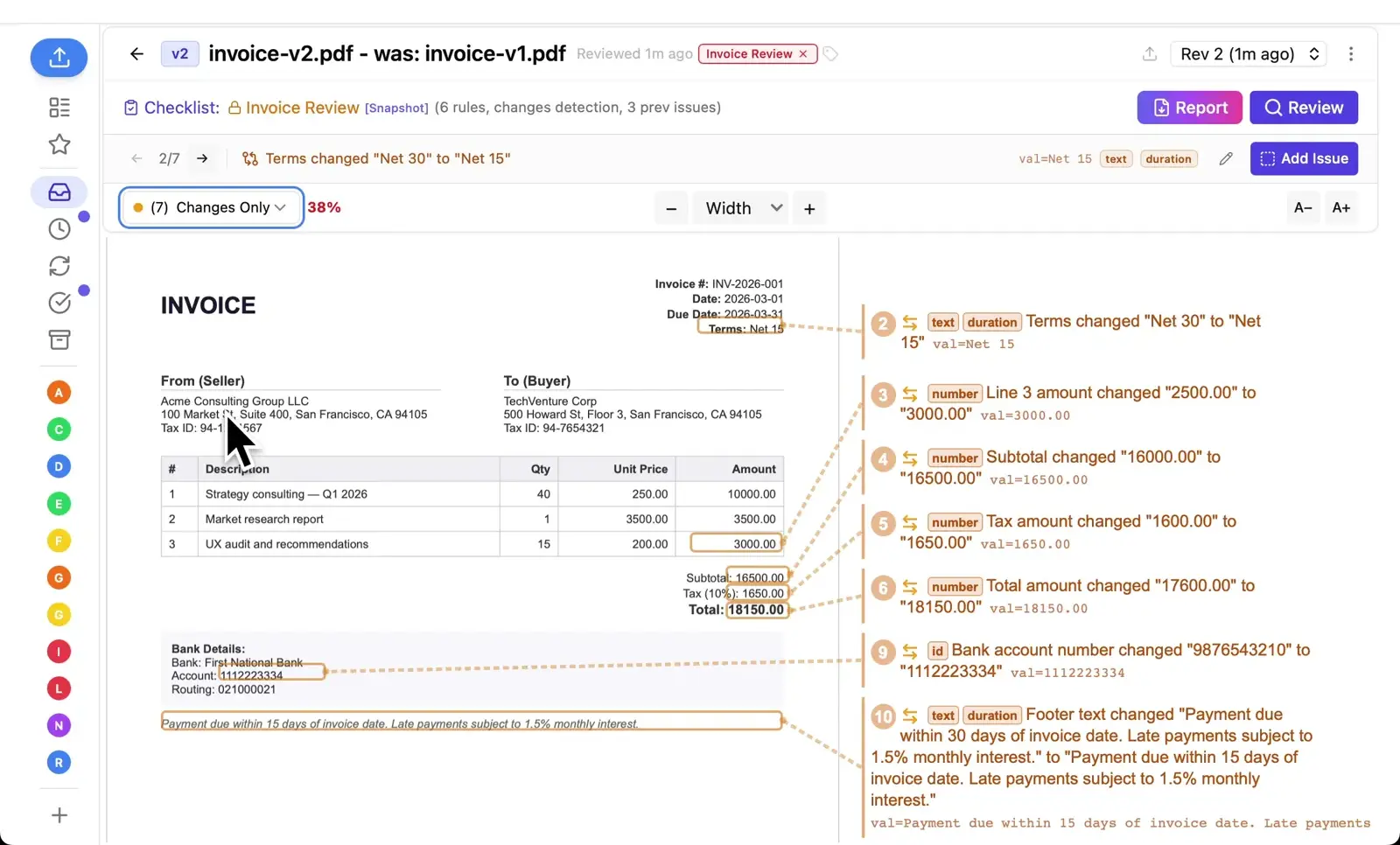Increase zoom with the plus control
The width and height of the screenshot is (1400, 845).
point(808,208)
